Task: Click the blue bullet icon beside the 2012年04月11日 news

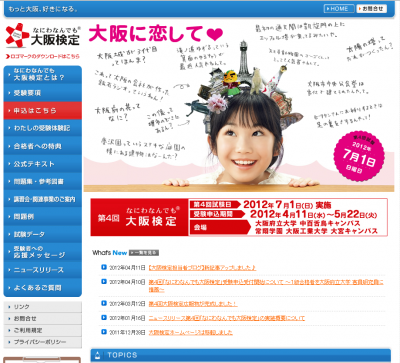Action: click(104, 267)
